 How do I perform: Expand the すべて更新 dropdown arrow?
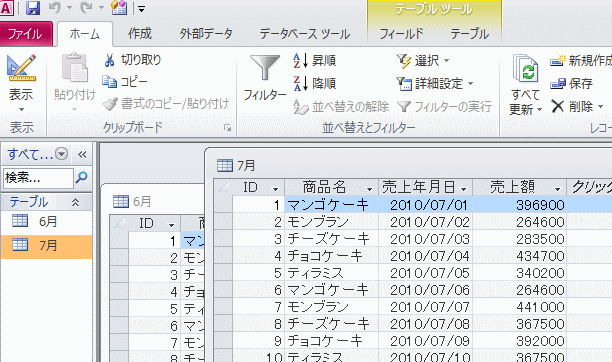point(539,110)
